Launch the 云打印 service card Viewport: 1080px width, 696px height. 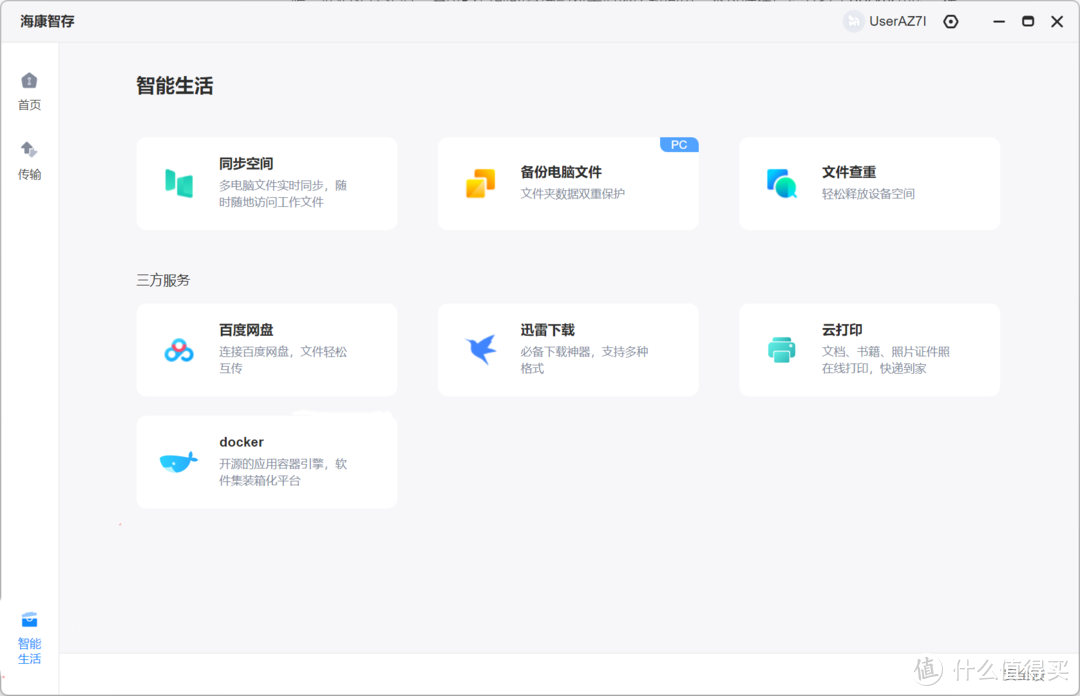click(869, 349)
